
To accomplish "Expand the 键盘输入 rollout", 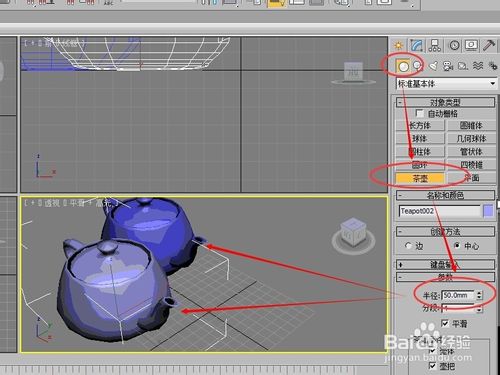I will pyautogui.click(x=445, y=265).
